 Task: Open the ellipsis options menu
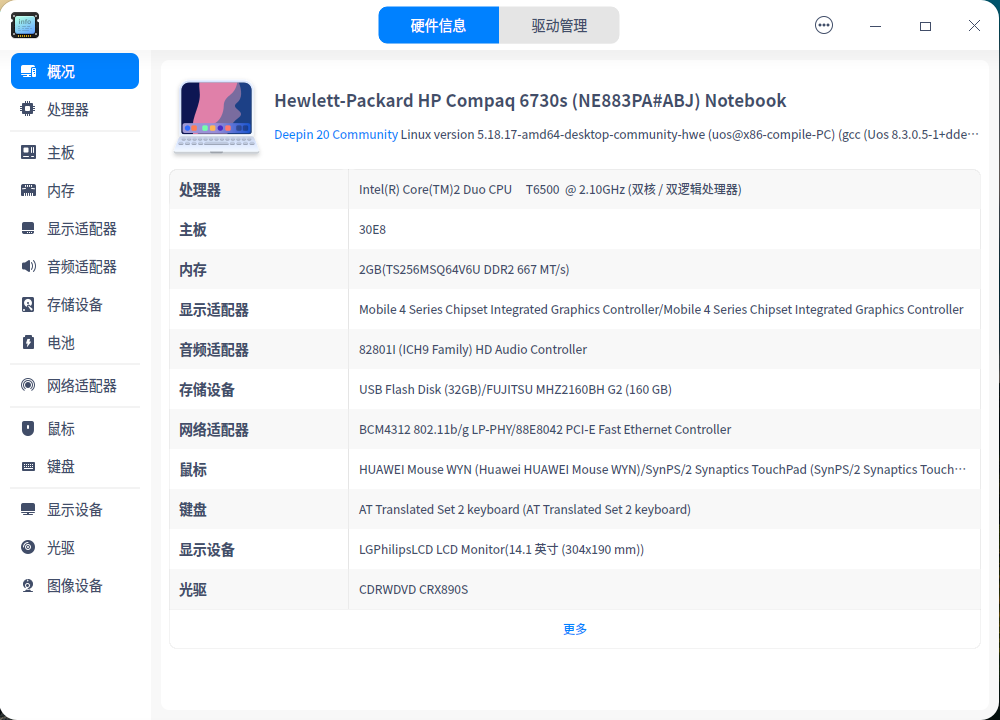tap(823, 24)
